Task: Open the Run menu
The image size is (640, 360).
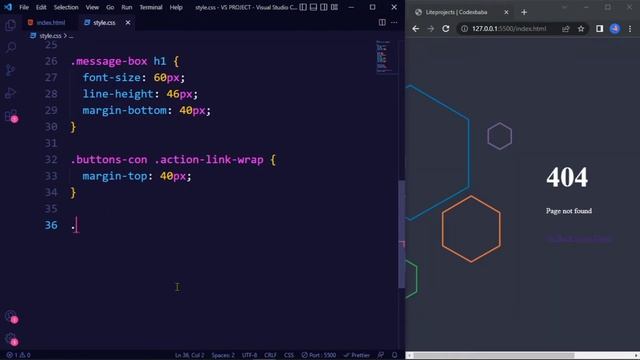Action: [x=127, y=7]
